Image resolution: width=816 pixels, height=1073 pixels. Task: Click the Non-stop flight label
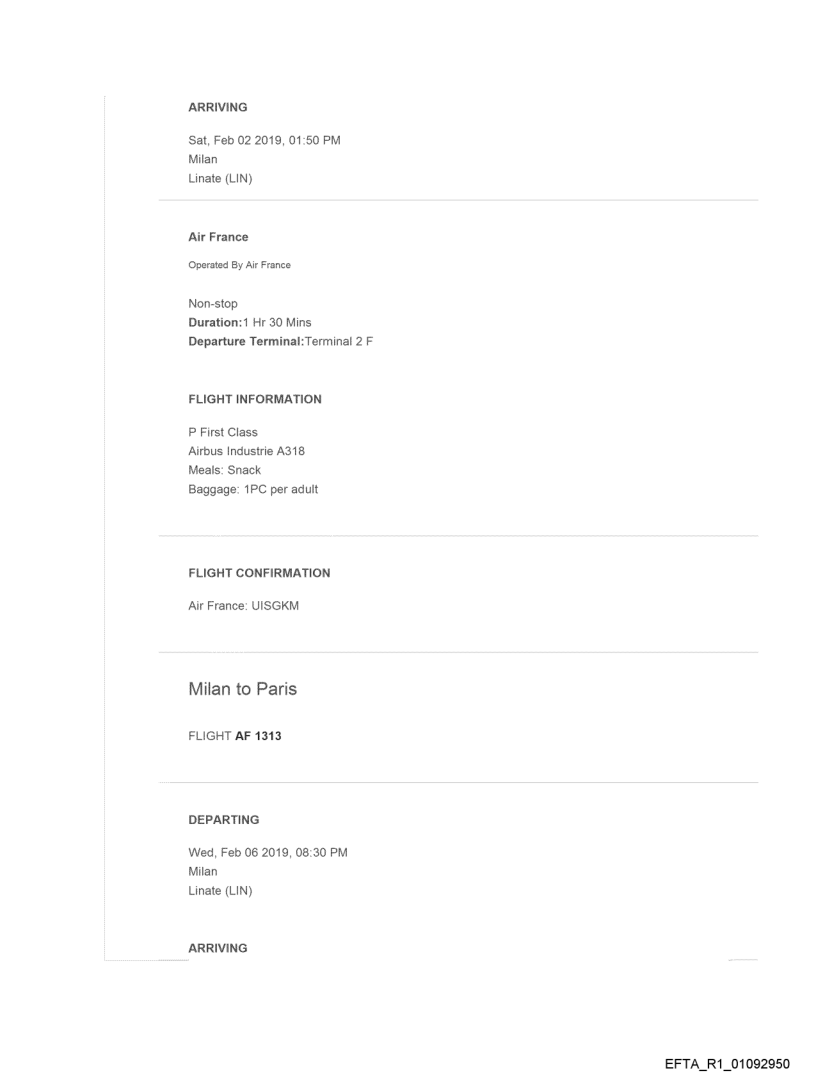click(213, 304)
